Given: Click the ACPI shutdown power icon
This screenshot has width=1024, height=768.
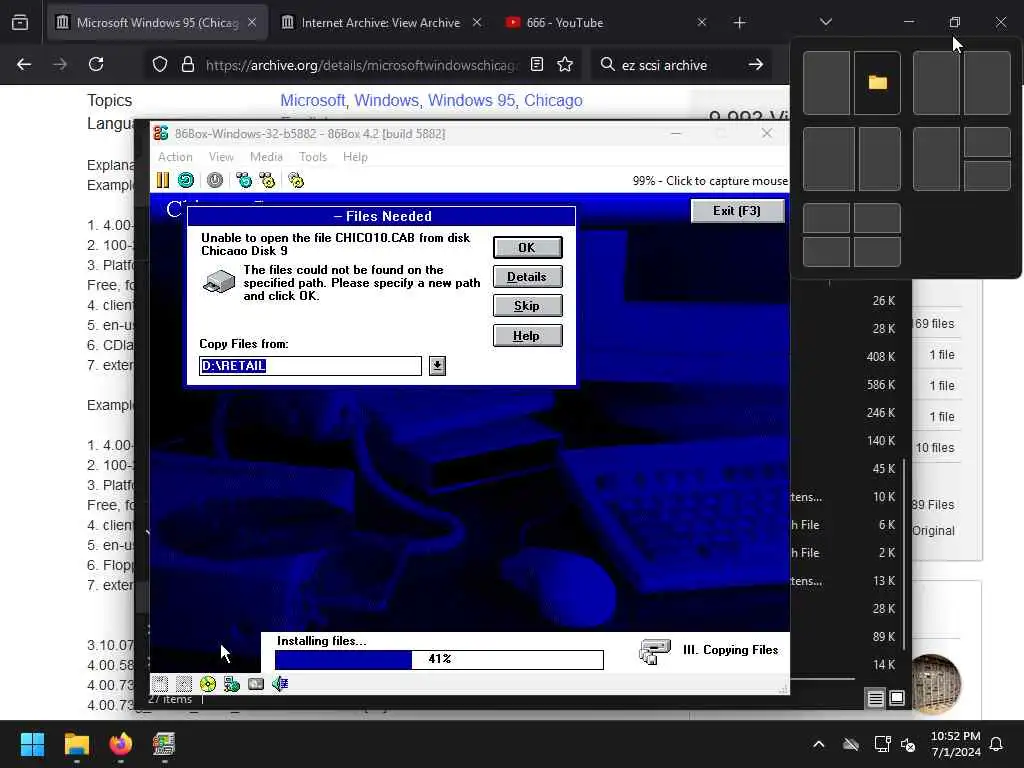Looking at the screenshot, I should [x=215, y=180].
